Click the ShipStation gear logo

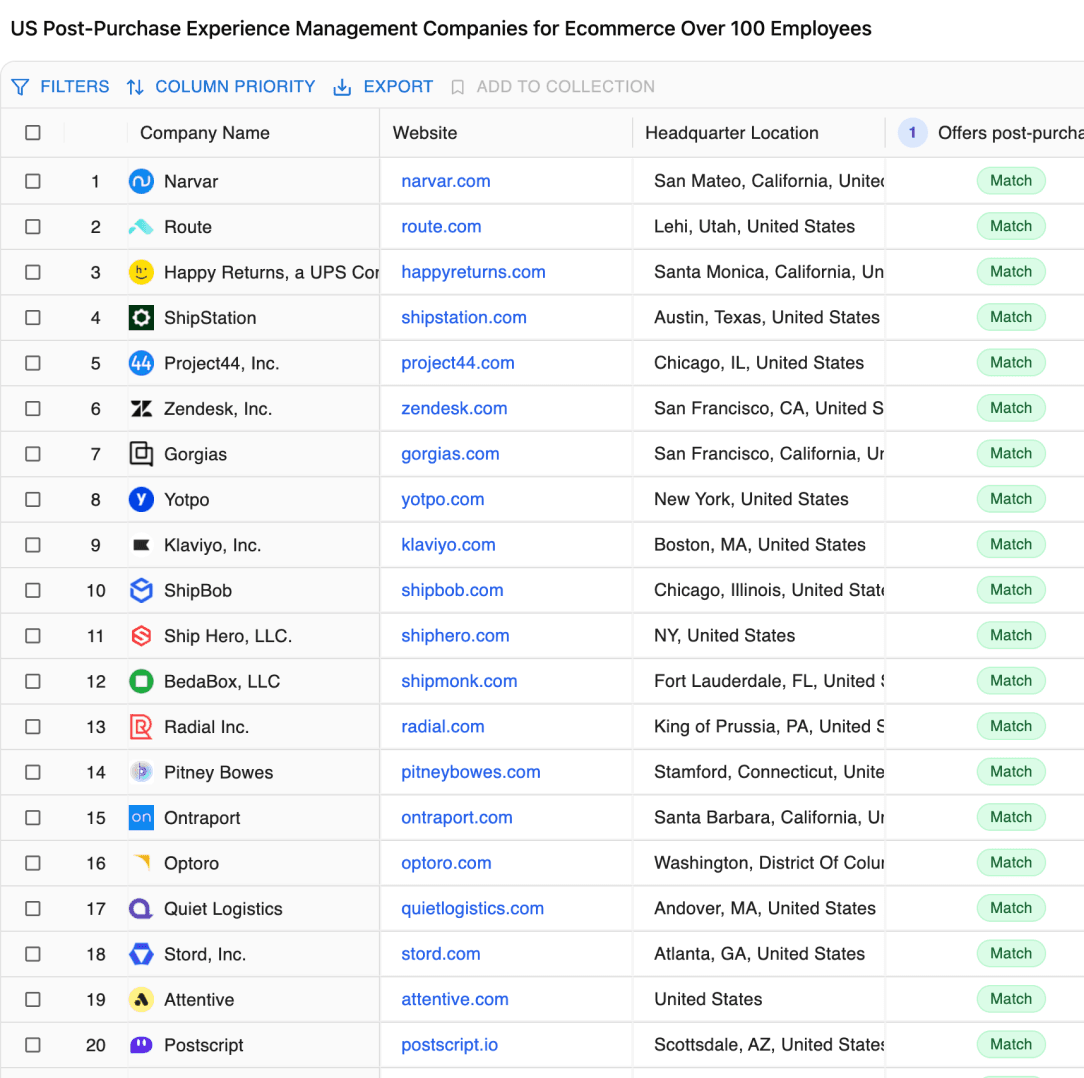[141, 318]
